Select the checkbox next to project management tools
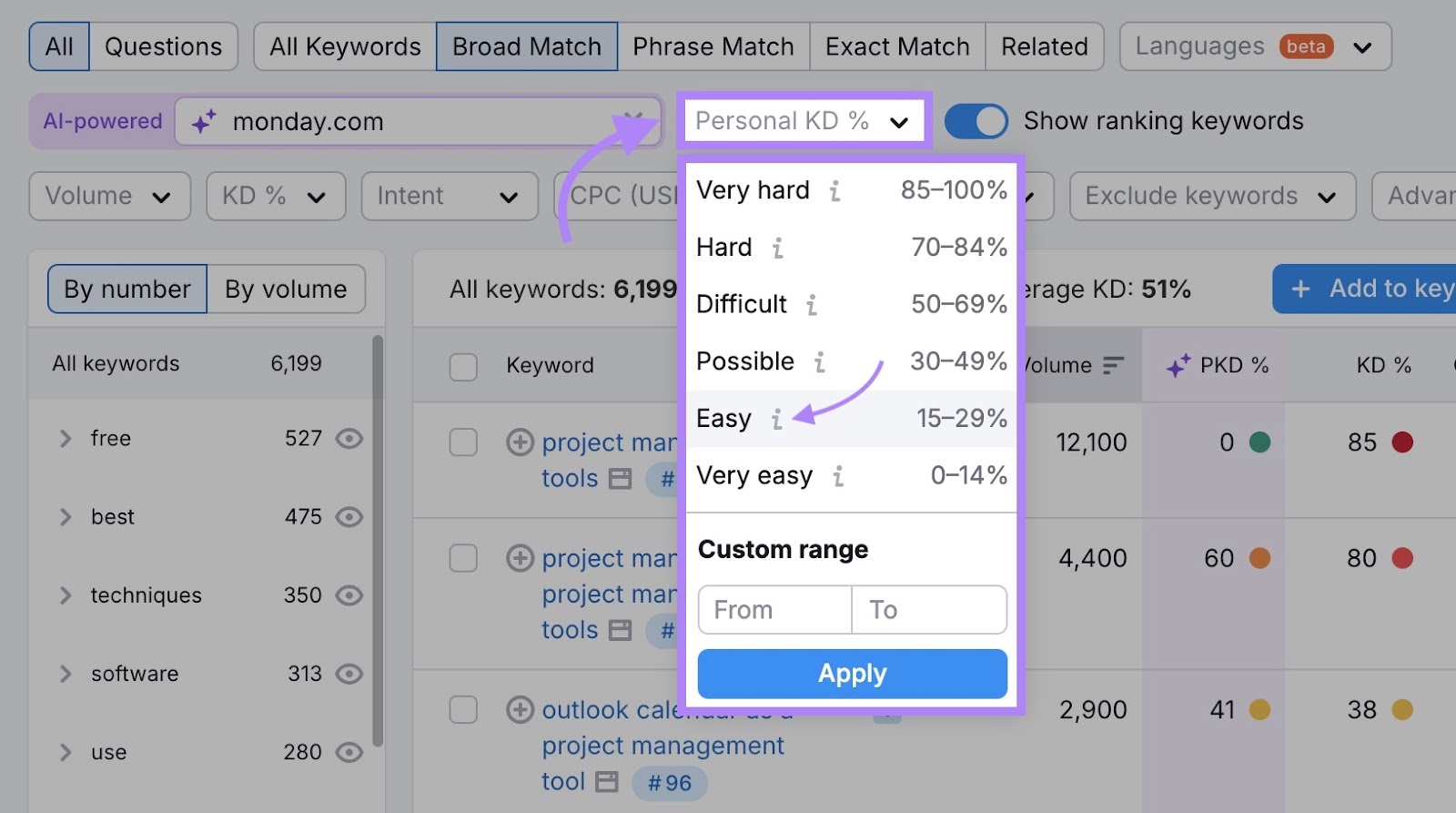The image size is (1456, 813). coord(463,442)
